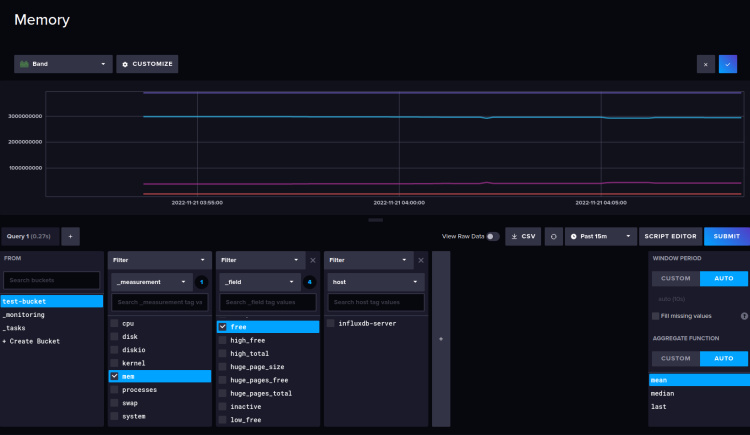
Task: Expand the Past 15m time range dropdown
Action: 601,236
